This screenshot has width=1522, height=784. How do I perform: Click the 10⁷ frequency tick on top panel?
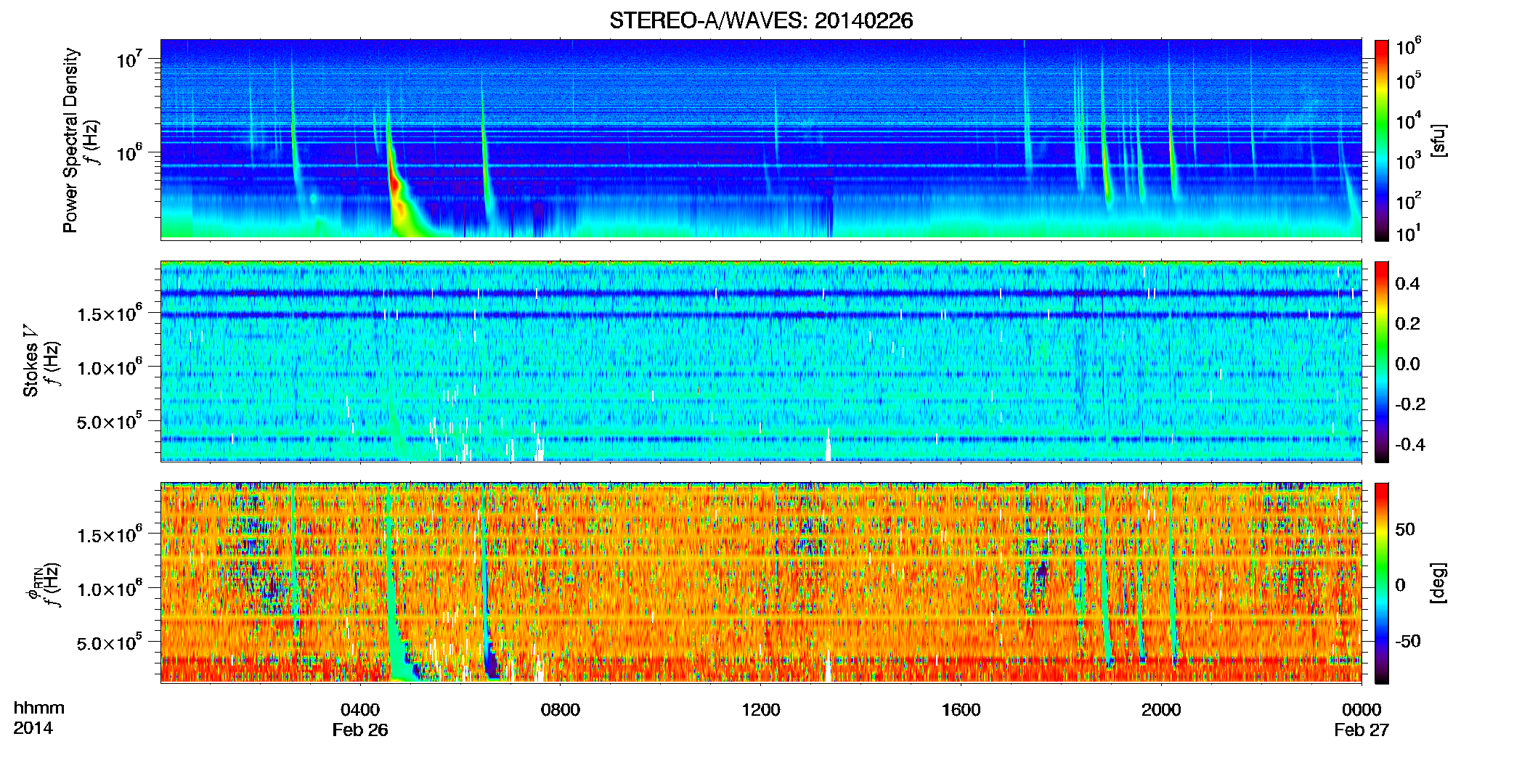[x=129, y=58]
